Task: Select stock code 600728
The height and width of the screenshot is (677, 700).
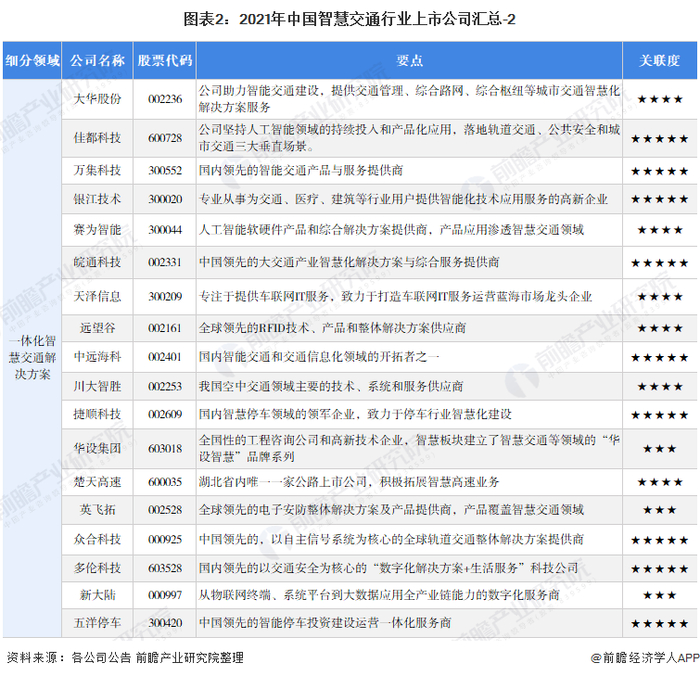Action: [165, 138]
